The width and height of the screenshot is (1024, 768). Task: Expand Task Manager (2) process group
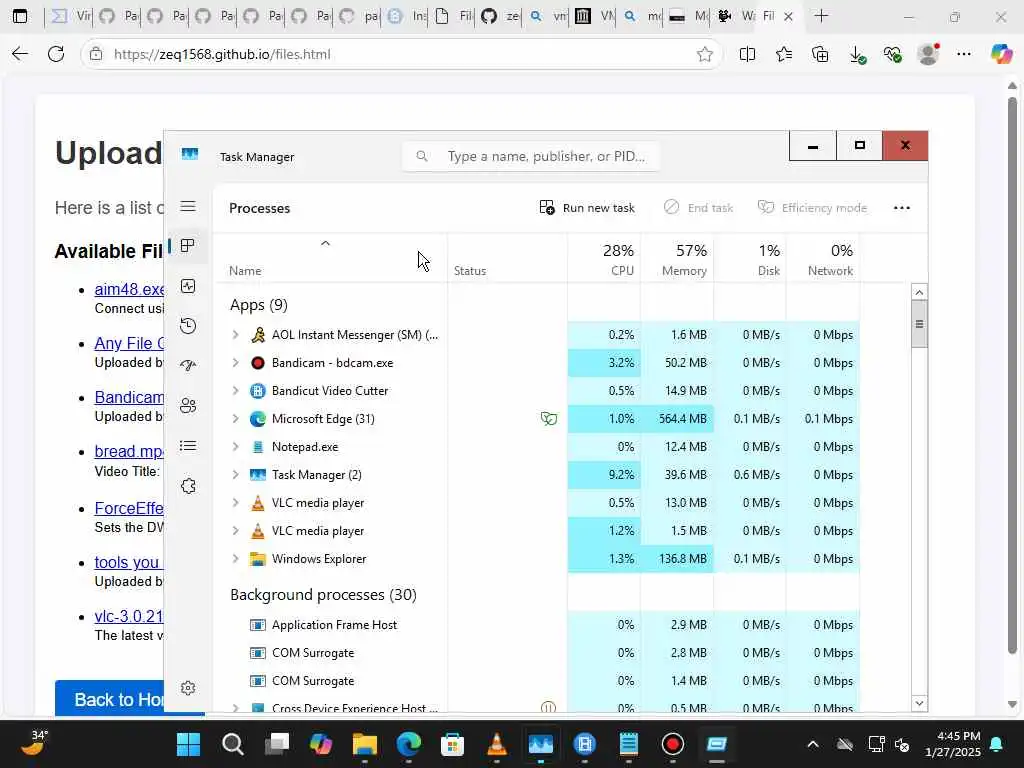(x=236, y=475)
